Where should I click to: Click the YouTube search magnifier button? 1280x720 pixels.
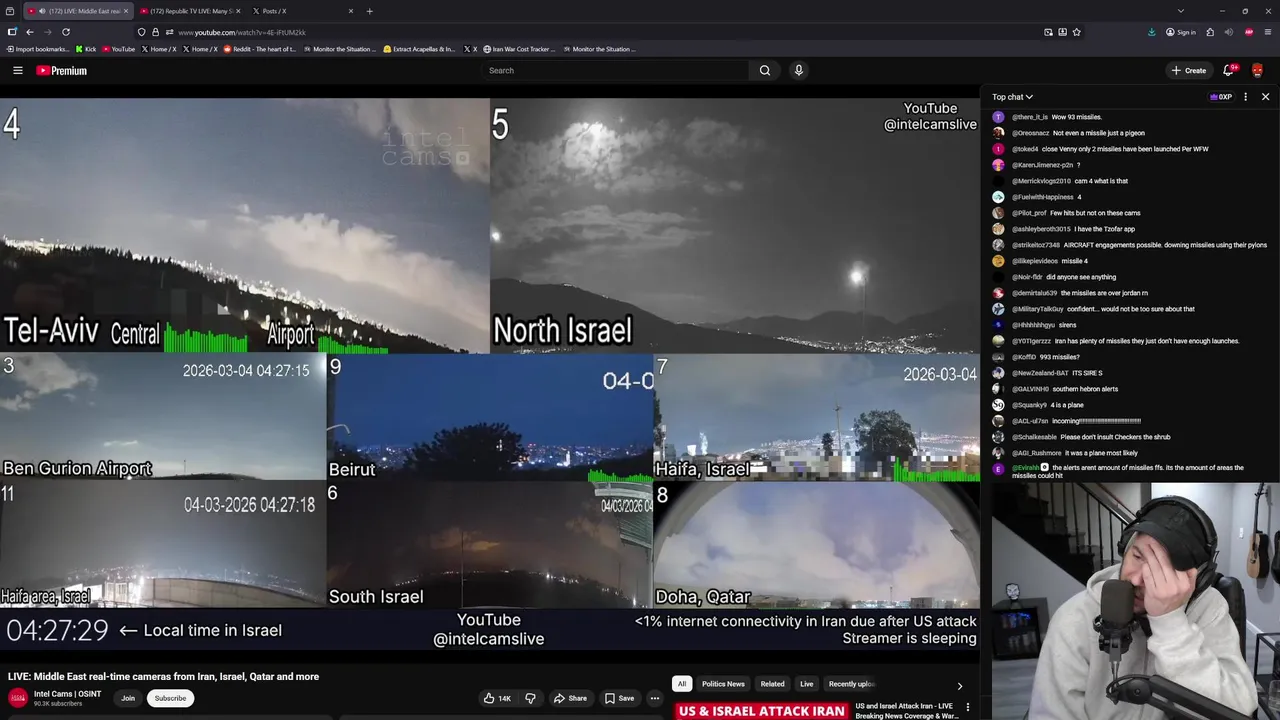765,70
